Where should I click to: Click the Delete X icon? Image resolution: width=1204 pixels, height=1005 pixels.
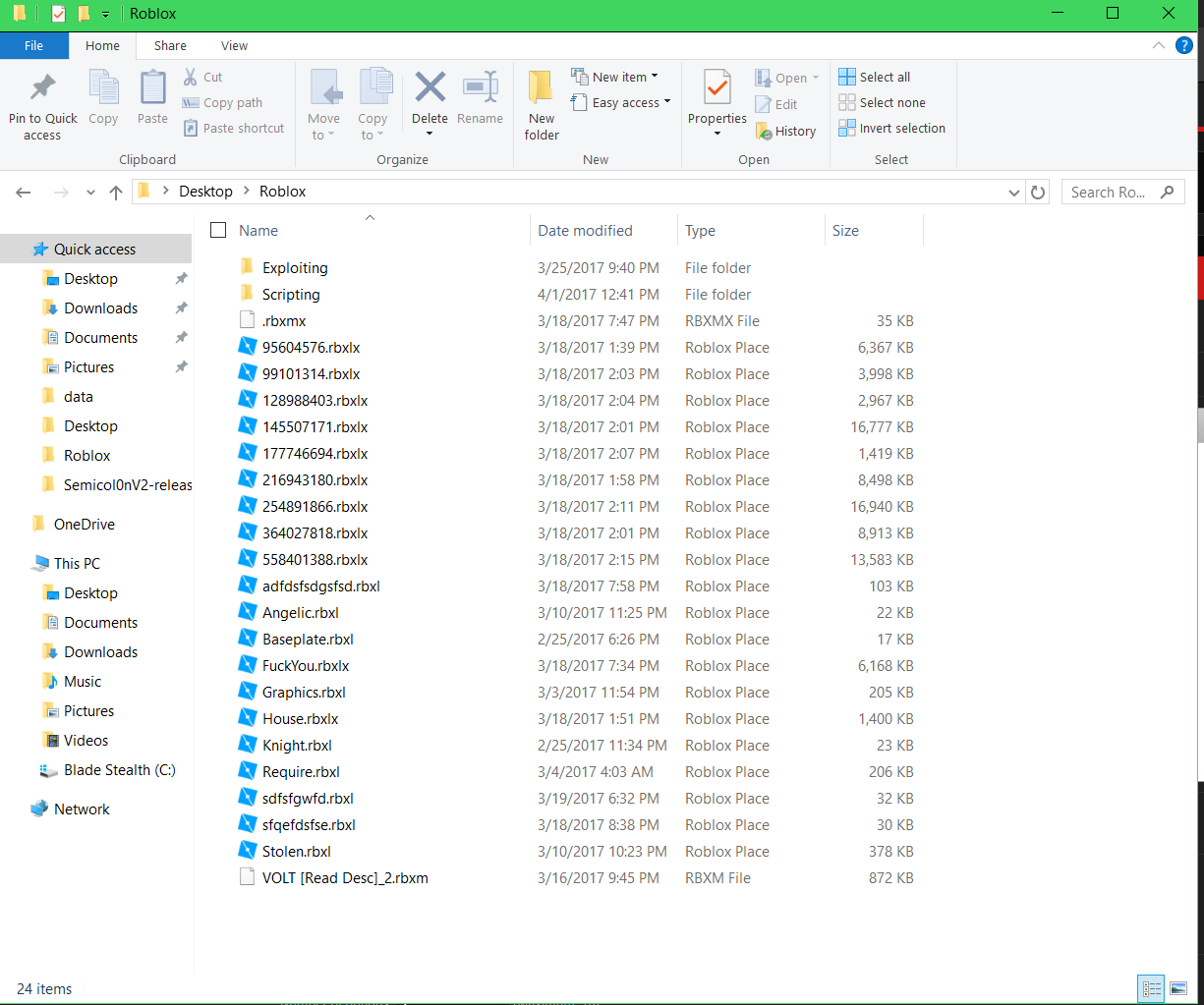point(430,86)
